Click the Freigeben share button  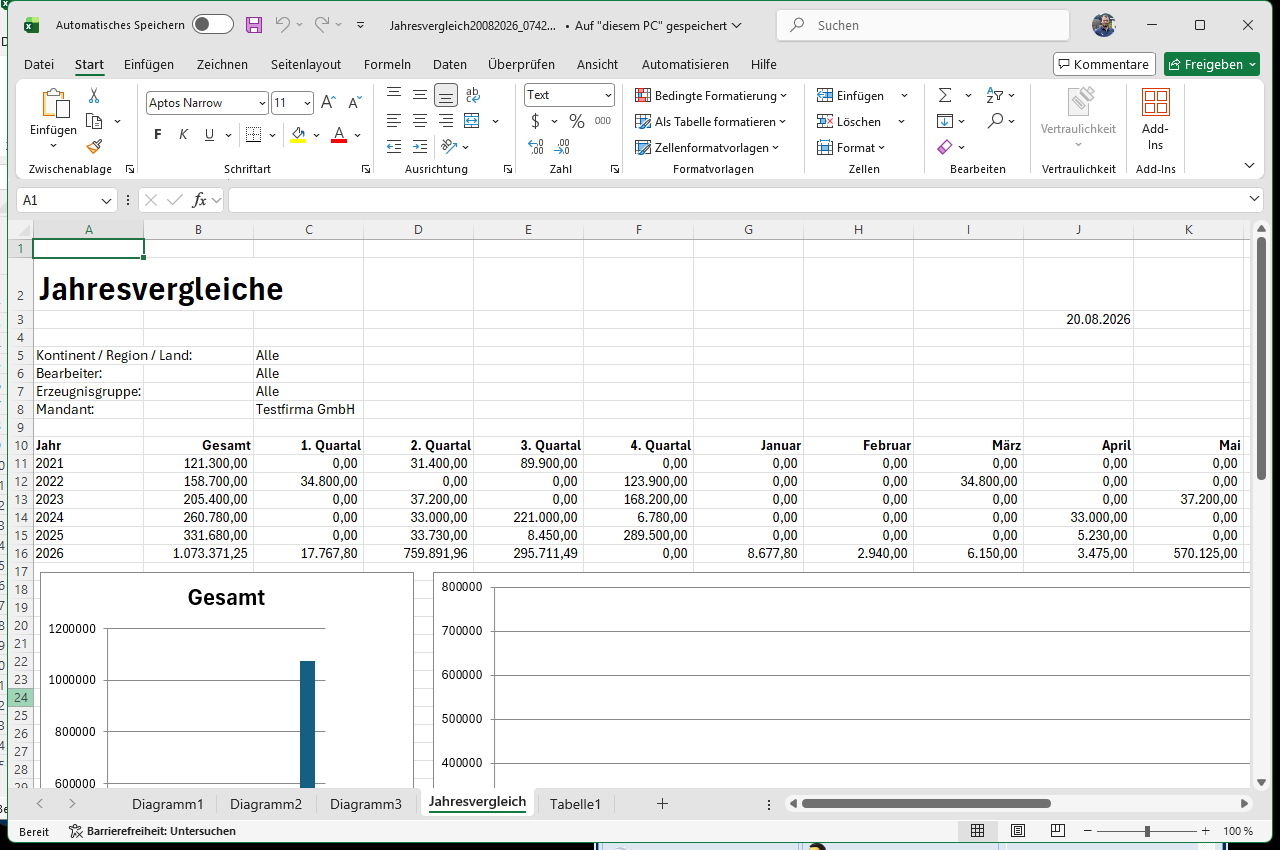coord(1212,64)
